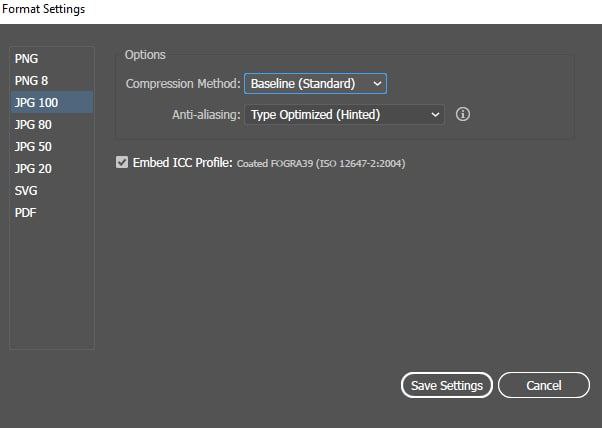Screen dimensions: 602x428
Task: Uncheck Embed ICC Profile checkbox
Action: point(122,162)
